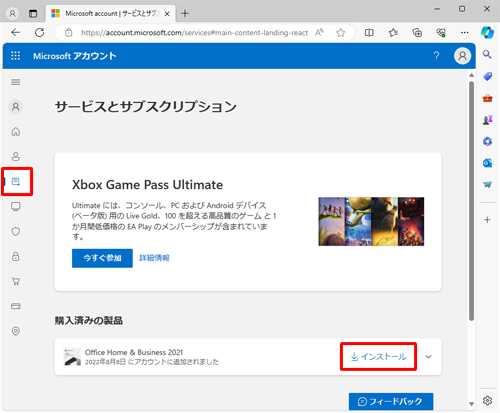Open Security shield icon in sidebar
The width and height of the screenshot is (500, 413).
16,231
